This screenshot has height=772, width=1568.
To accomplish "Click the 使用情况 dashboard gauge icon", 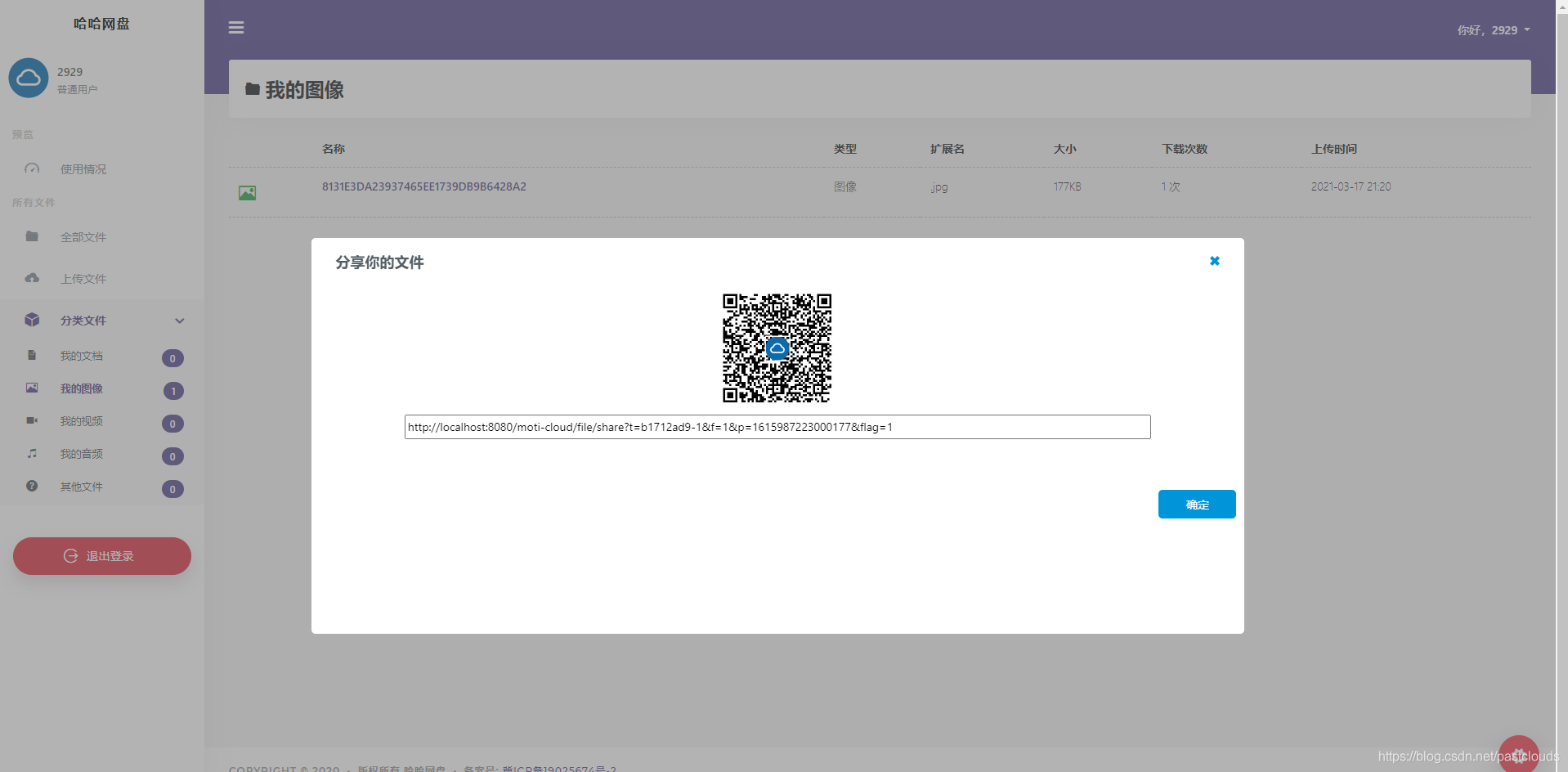I will coord(32,168).
